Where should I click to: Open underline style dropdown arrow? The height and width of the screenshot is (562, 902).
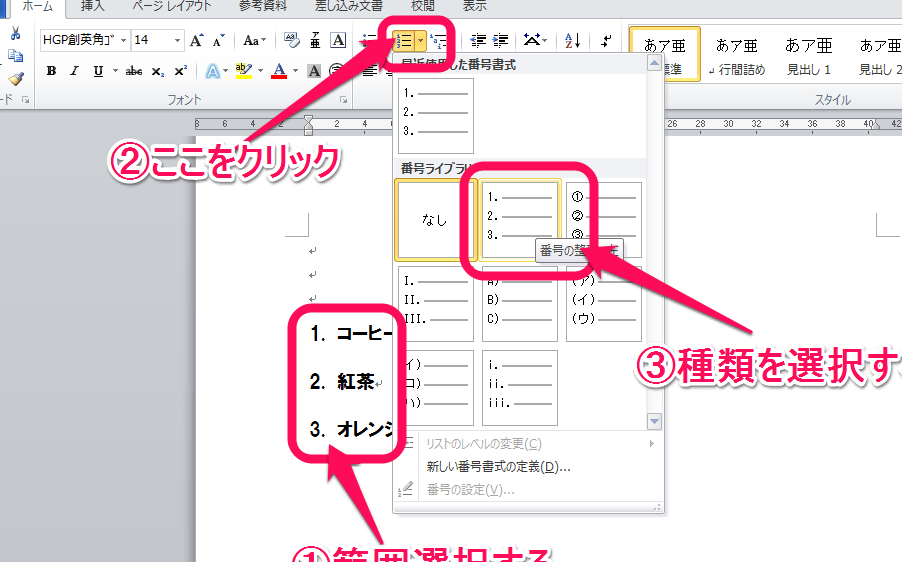(x=115, y=71)
